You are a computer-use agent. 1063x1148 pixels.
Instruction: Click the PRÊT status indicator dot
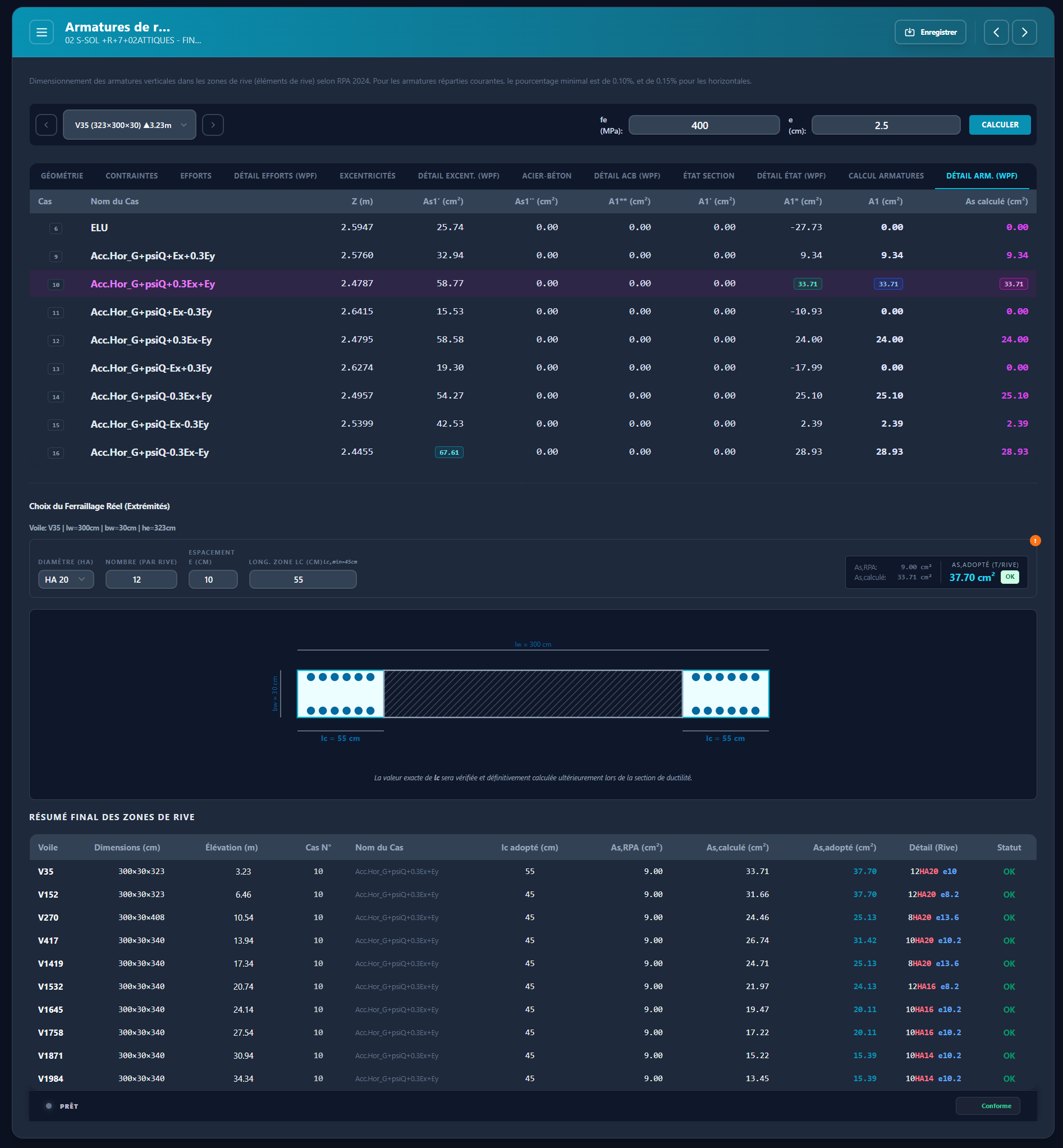pyautogui.click(x=49, y=1105)
